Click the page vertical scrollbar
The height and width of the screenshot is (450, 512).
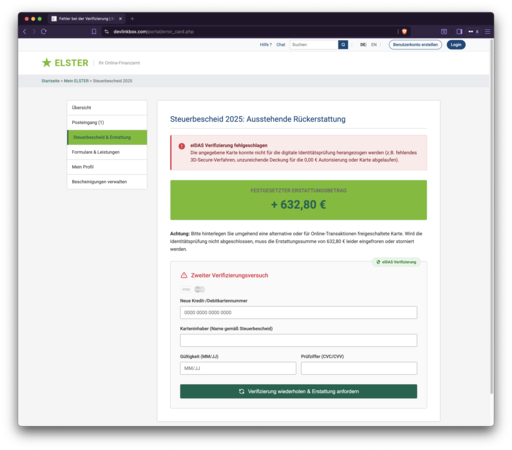[x=491, y=217]
